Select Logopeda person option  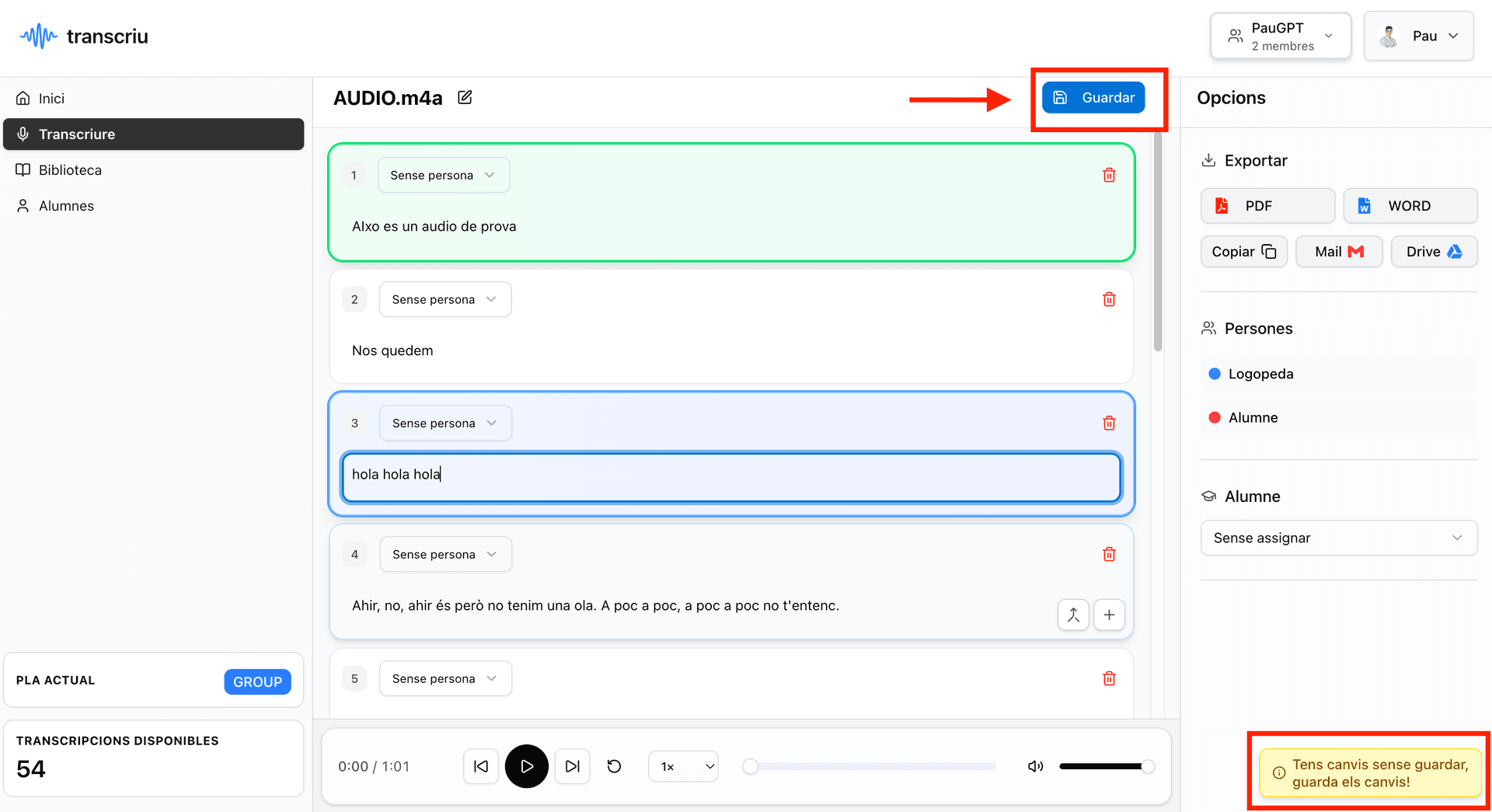tap(1260, 375)
